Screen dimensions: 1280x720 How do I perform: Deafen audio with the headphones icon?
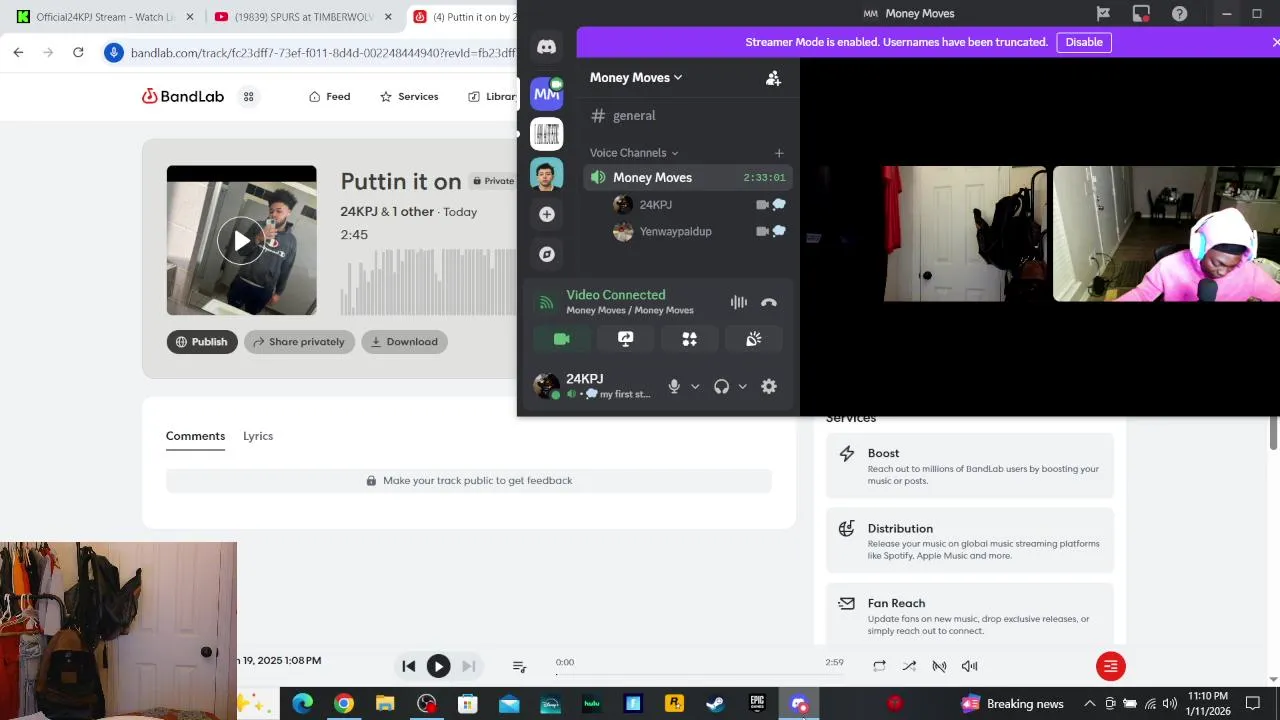point(721,387)
